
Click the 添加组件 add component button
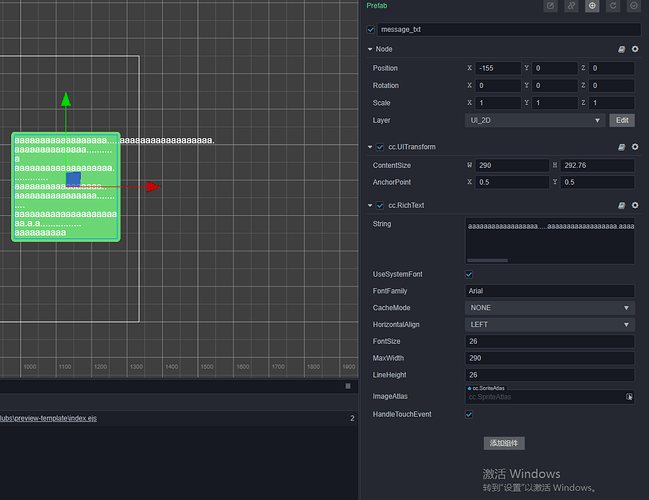(505, 443)
